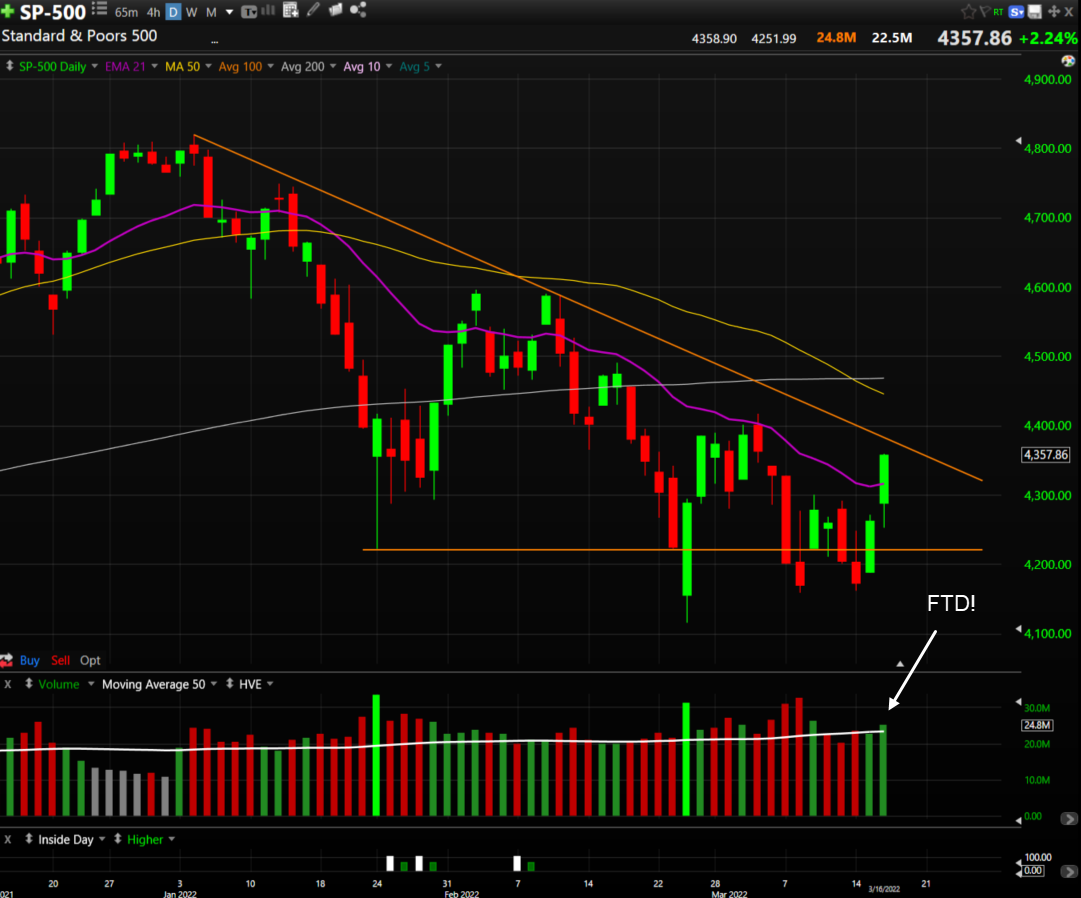Click the green RT real-time indicator
The height and width of the screenshot is (898, 1081).
point(998,12)
